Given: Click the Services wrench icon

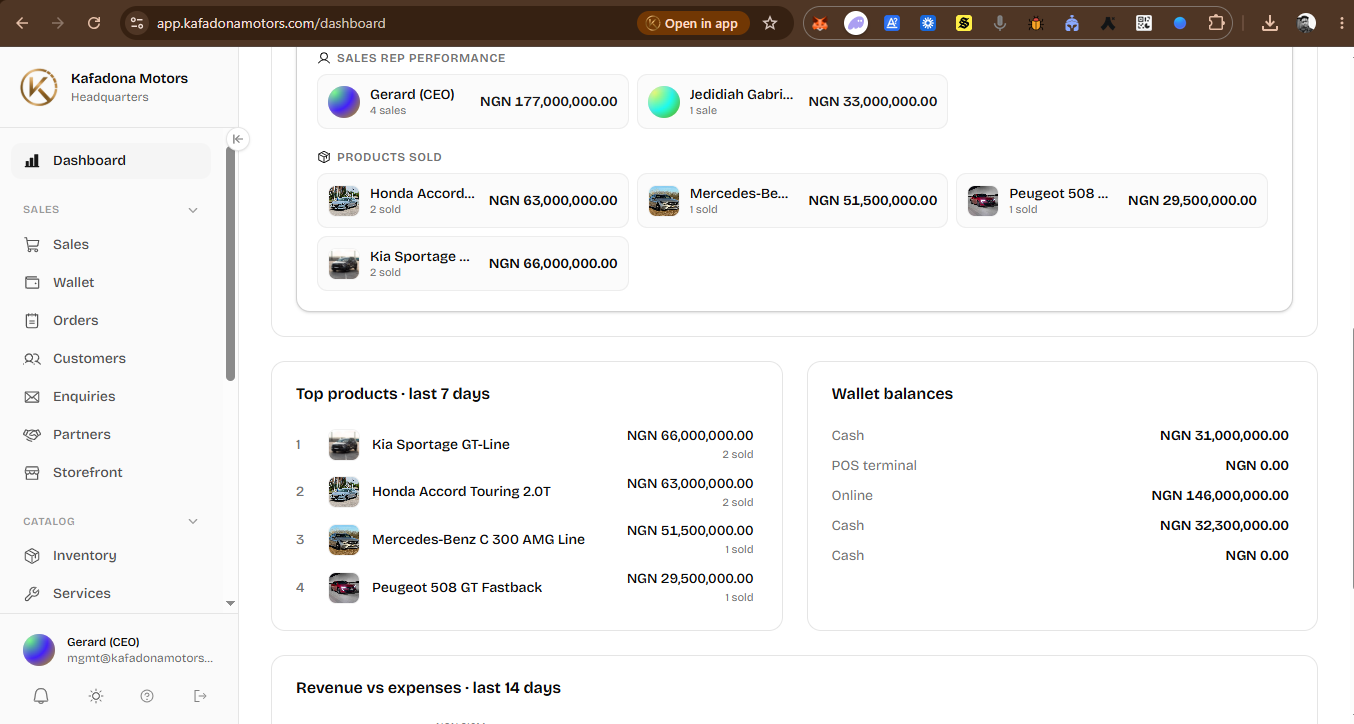Looking at the screenshot, I should [x=32, y=593].
